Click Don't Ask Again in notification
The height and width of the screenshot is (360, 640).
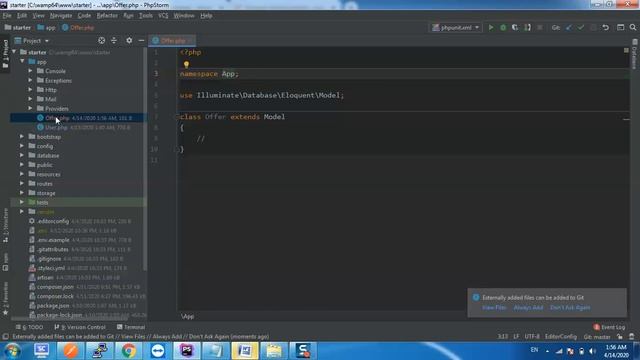pos(570,307)
